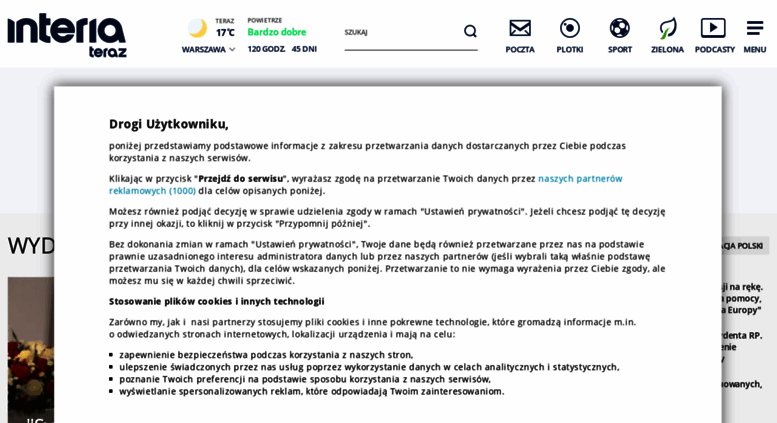777x423 pixels.
Task: Click the Podcasty label
Action: coord(715,50)
